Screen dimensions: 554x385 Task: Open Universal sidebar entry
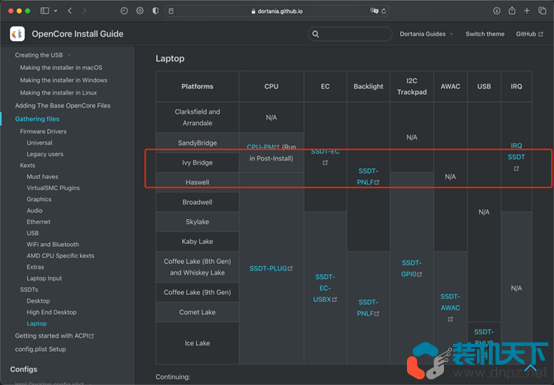[x=40, y=143]
